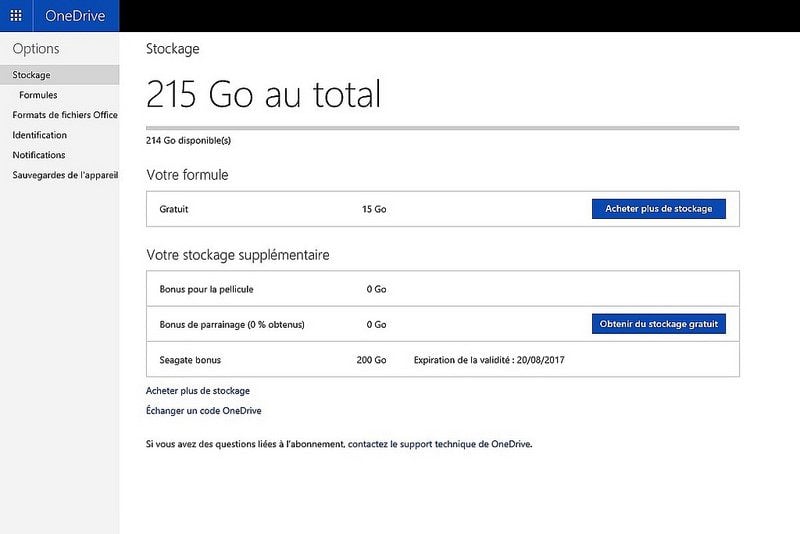800x534 pixels.
Task: Open Sauvegardes de l'appareil in sidebar
Action: click(65, 175)
